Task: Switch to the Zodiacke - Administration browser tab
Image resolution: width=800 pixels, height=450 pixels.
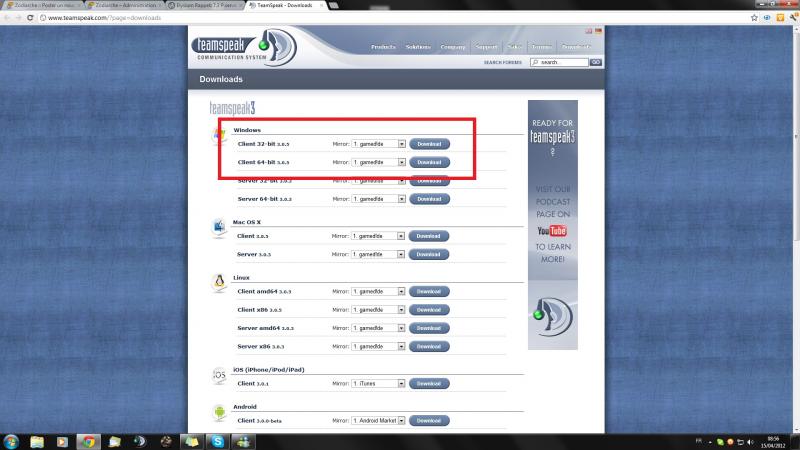Action: tap(125, 5)
